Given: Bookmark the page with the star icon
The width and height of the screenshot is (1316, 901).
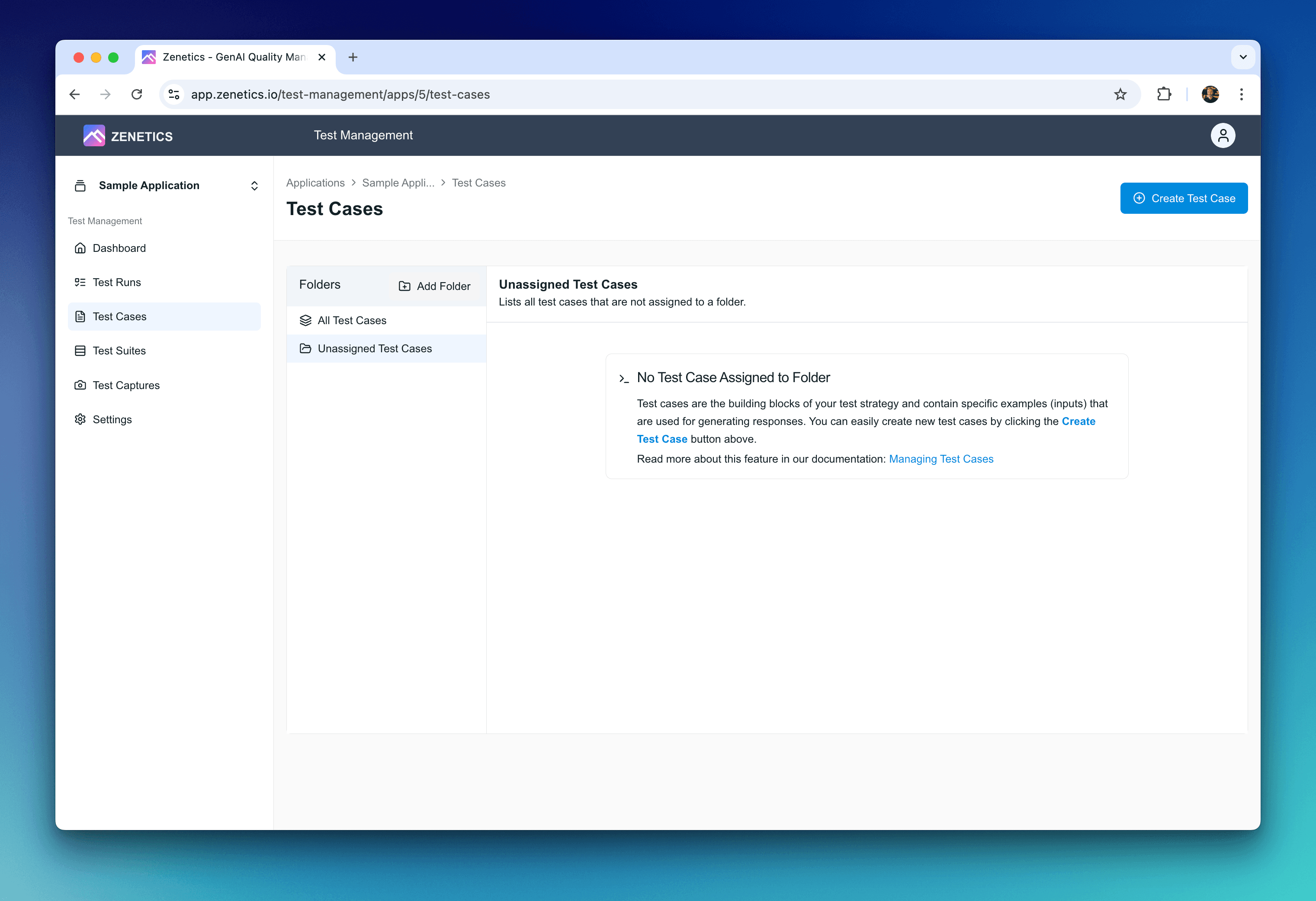Looking at the screenshot, I should pos(1120,95).
